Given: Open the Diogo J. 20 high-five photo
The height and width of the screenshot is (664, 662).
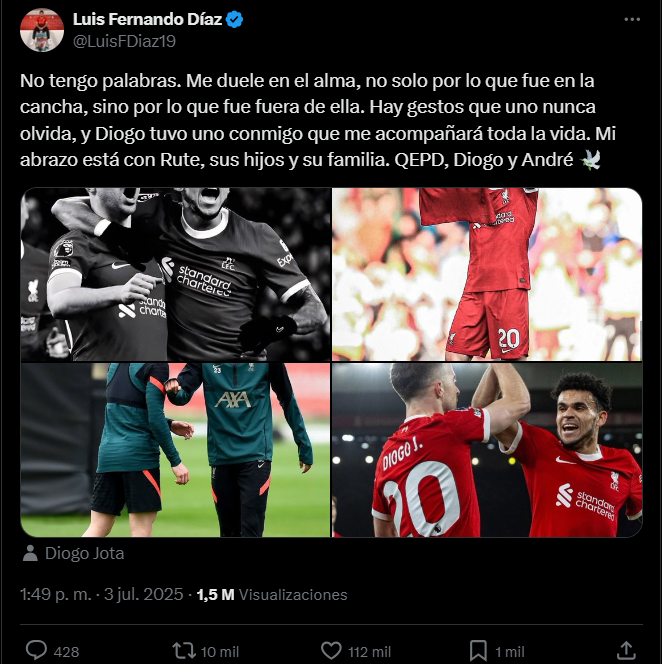Looking at the screenshot, I should [x=487, y=450].
